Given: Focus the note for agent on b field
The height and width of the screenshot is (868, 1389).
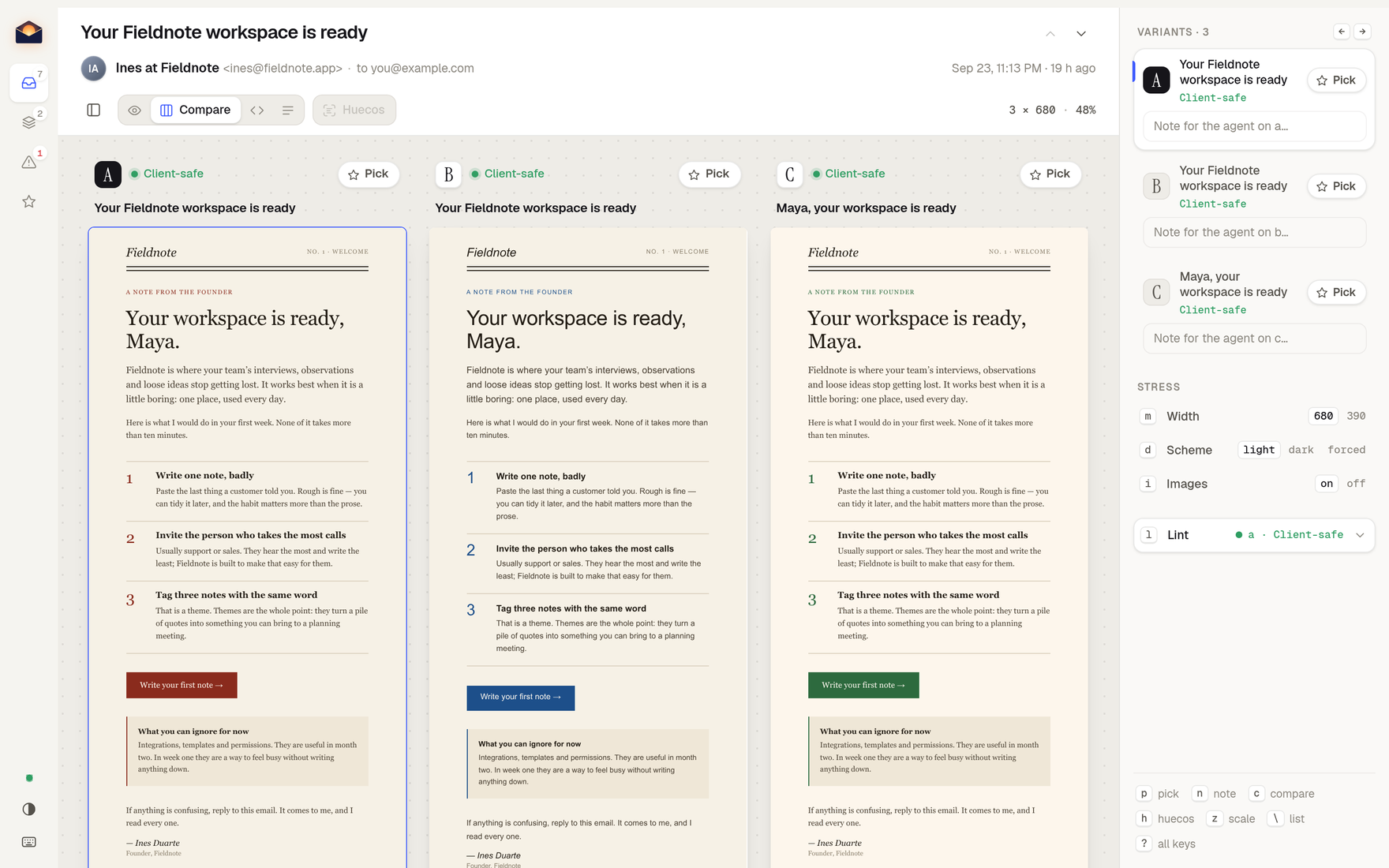Looking at the screenshot, I should (x=1255, y=233).
